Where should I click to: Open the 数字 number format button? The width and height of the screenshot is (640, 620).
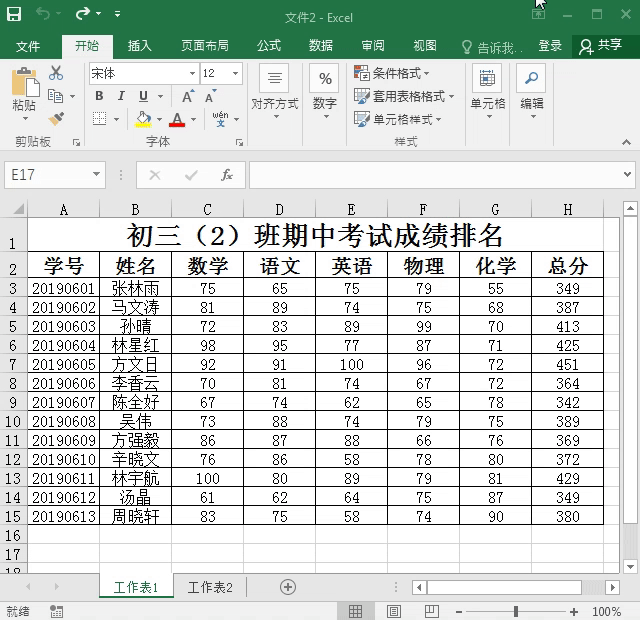pyautogui.click(x=324, y=92)
